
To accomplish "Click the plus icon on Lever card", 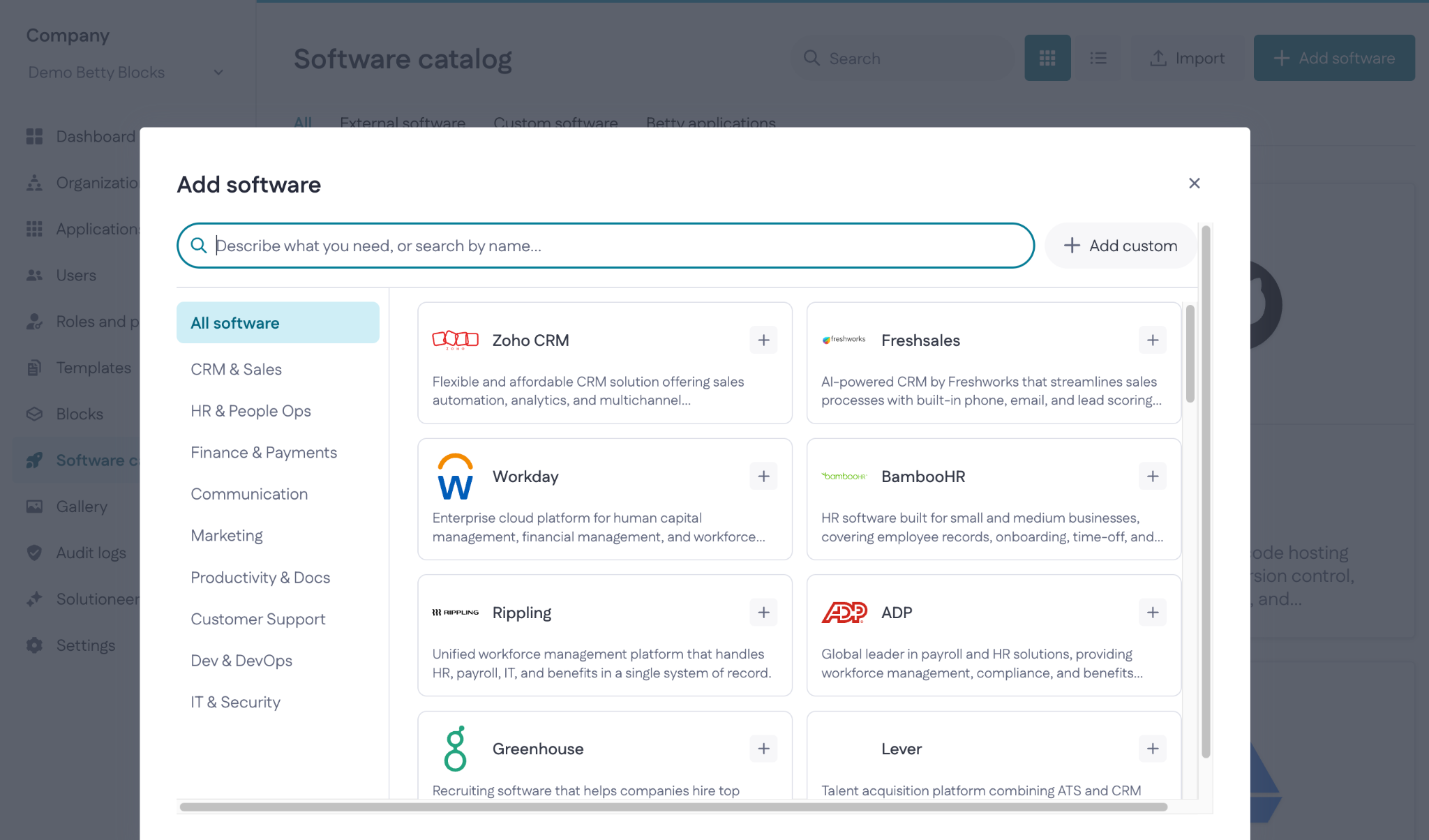I will 1152,749.
